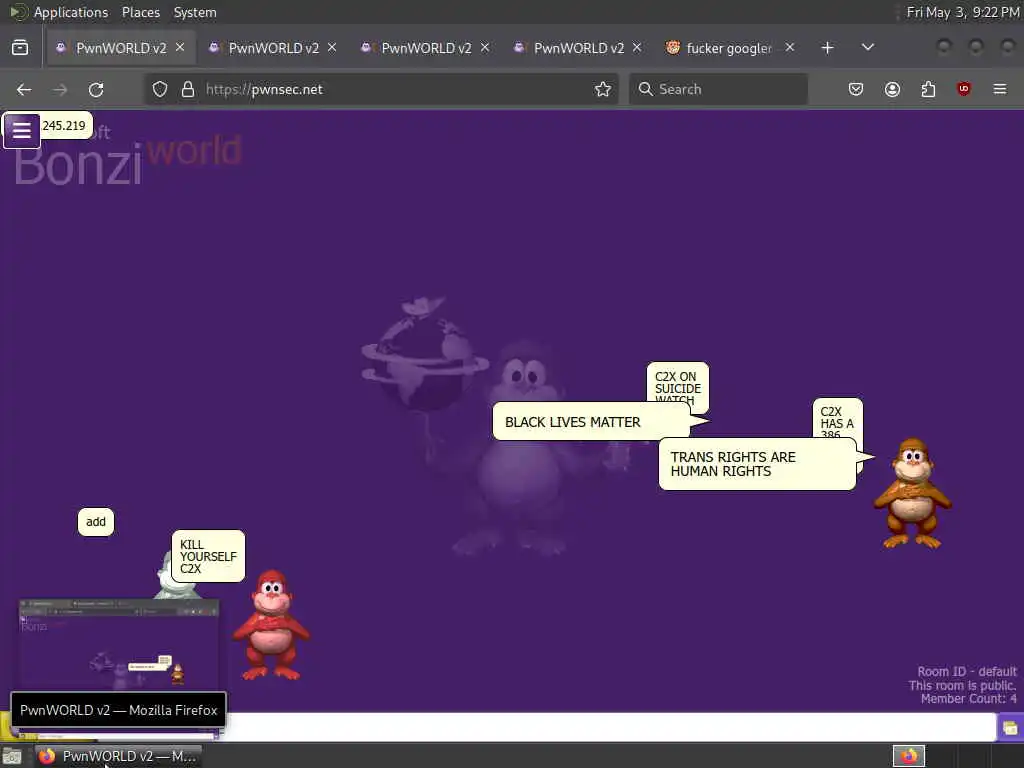
Task: Open Firefox View at tab bar start
Action: tap(20, 48)
